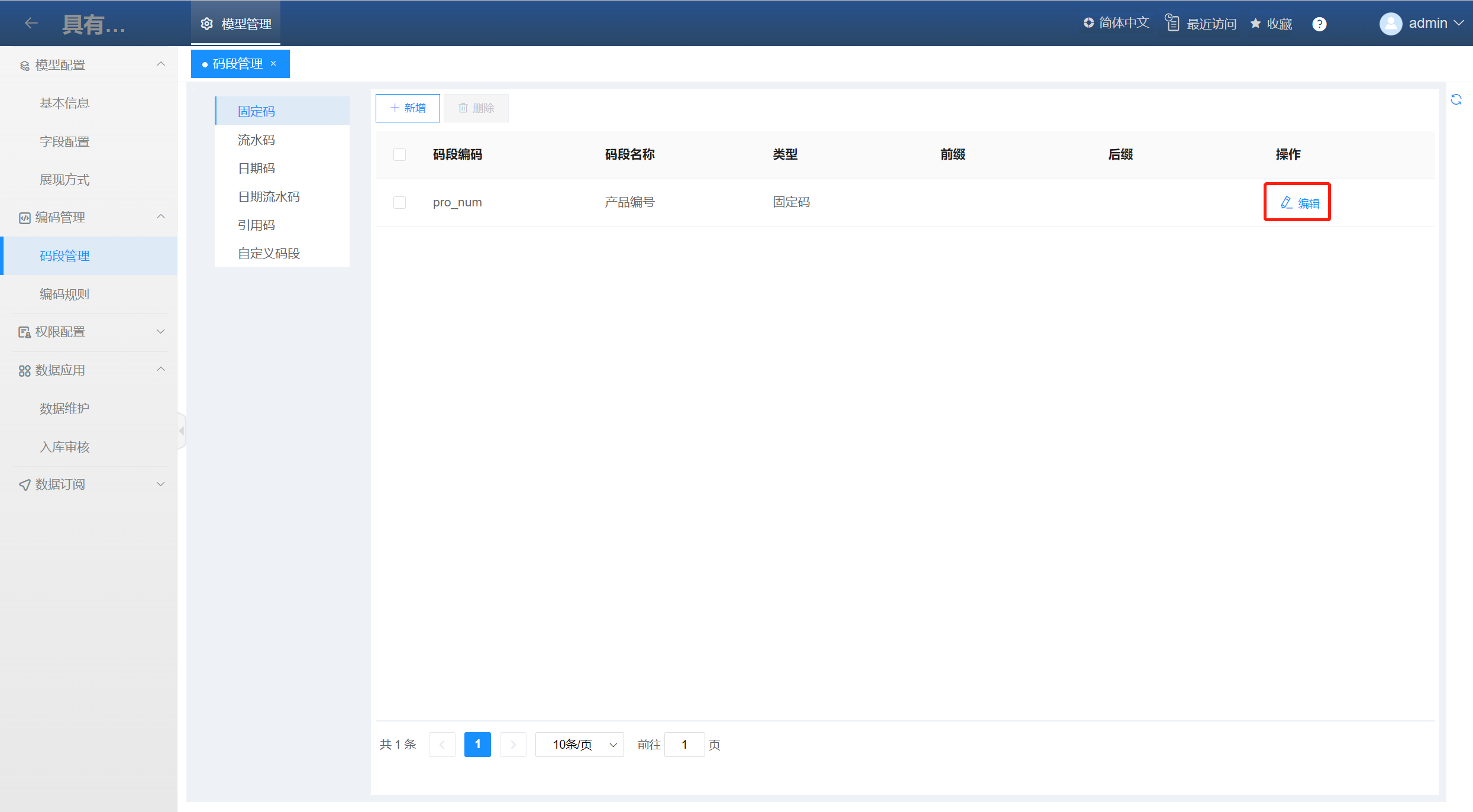
Task: Click the 新增 button
Action: click(408, 108)
